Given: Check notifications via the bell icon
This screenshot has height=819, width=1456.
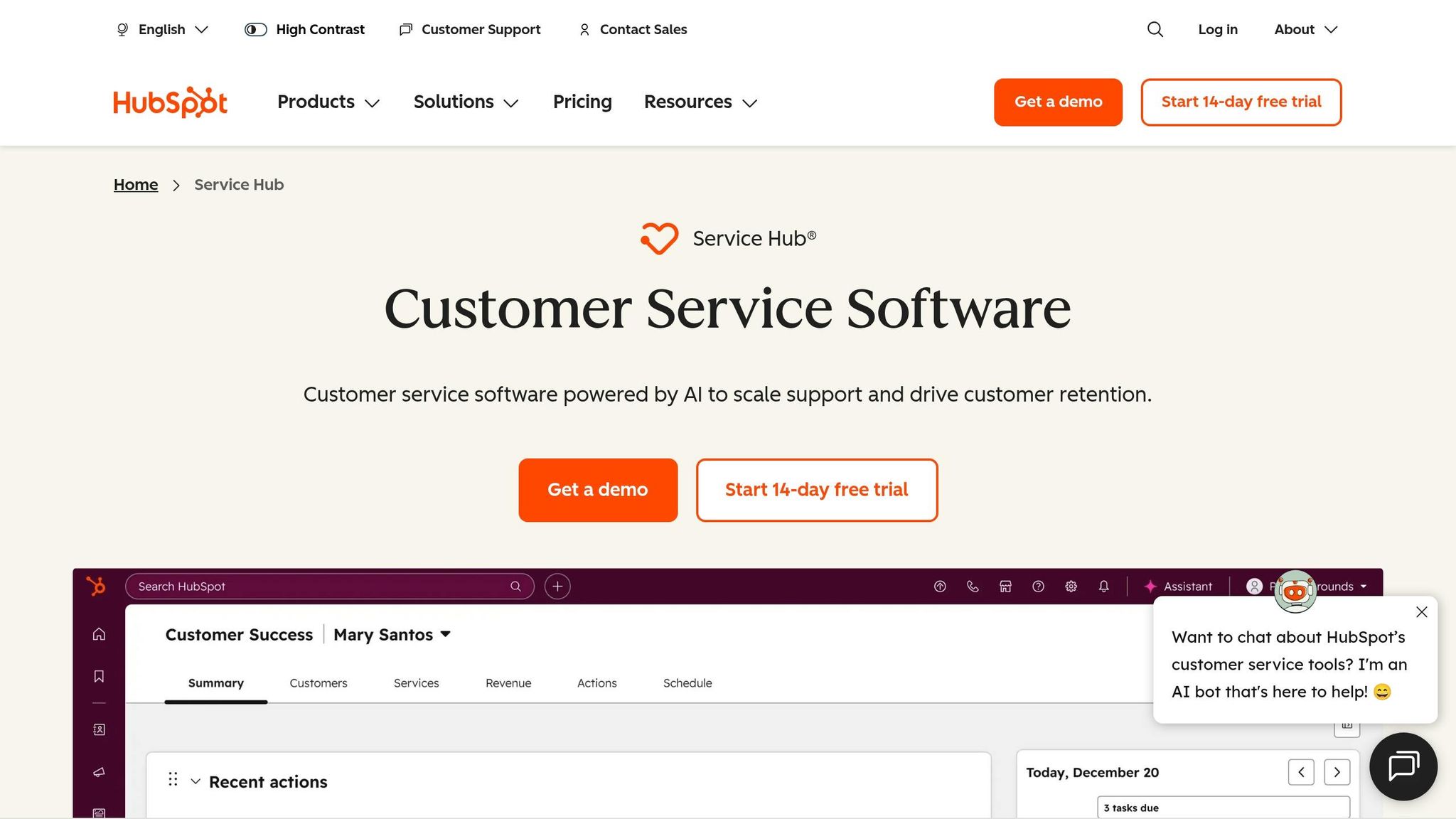Looking at the screenshot, I should (x=1103, y=587).
